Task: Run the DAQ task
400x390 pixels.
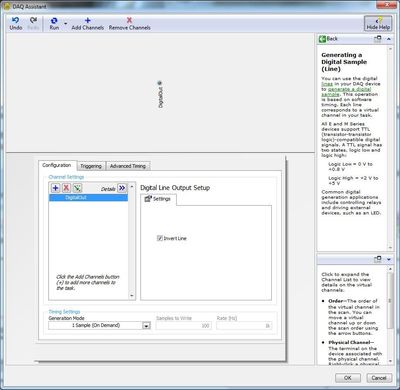Action: click(x=54, y=23)
